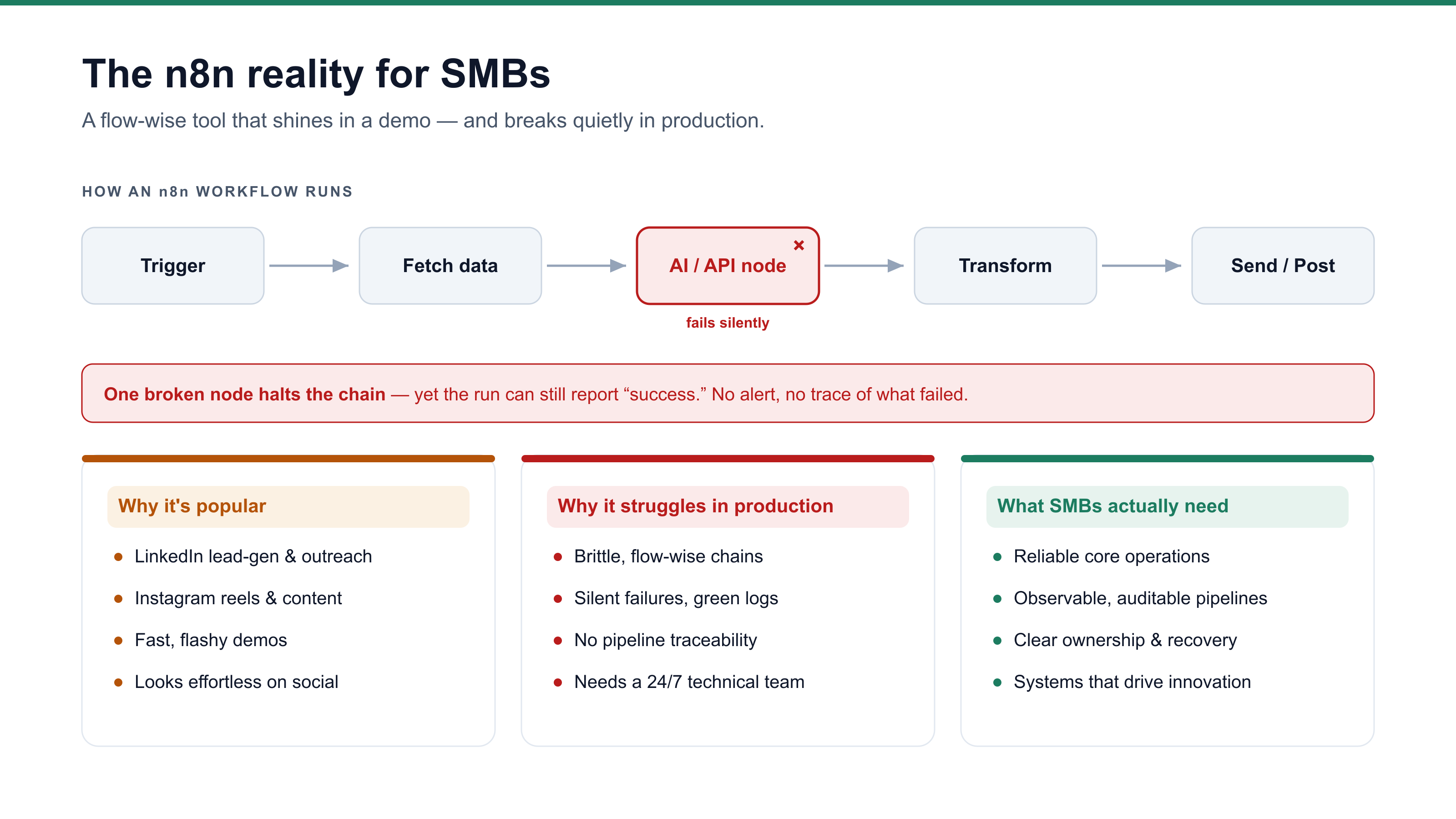Click the 'One broken node halts the chain' callout
This screenshot has height=819, width=1456.
click(x=728, y=394)
